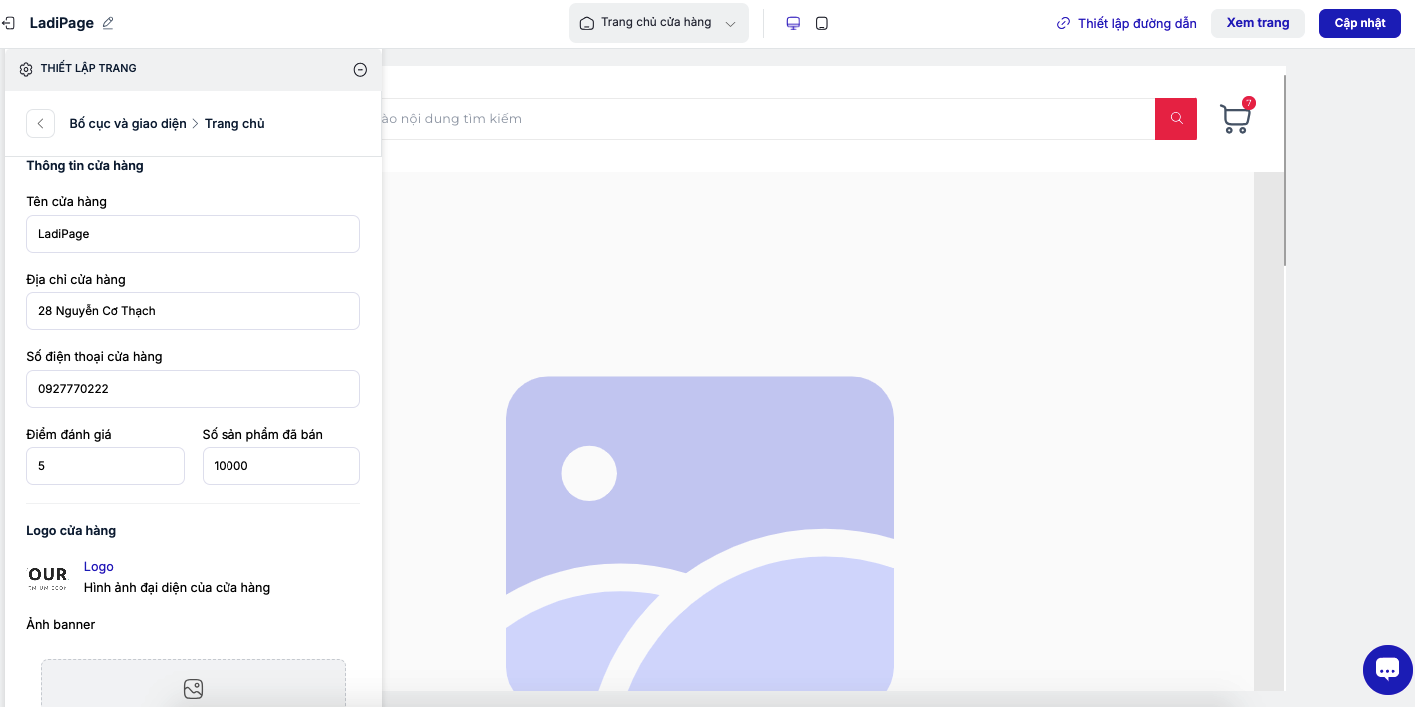Click the Xem trang button
This screenshot has width=1415, height=707.
(1258, 23)
